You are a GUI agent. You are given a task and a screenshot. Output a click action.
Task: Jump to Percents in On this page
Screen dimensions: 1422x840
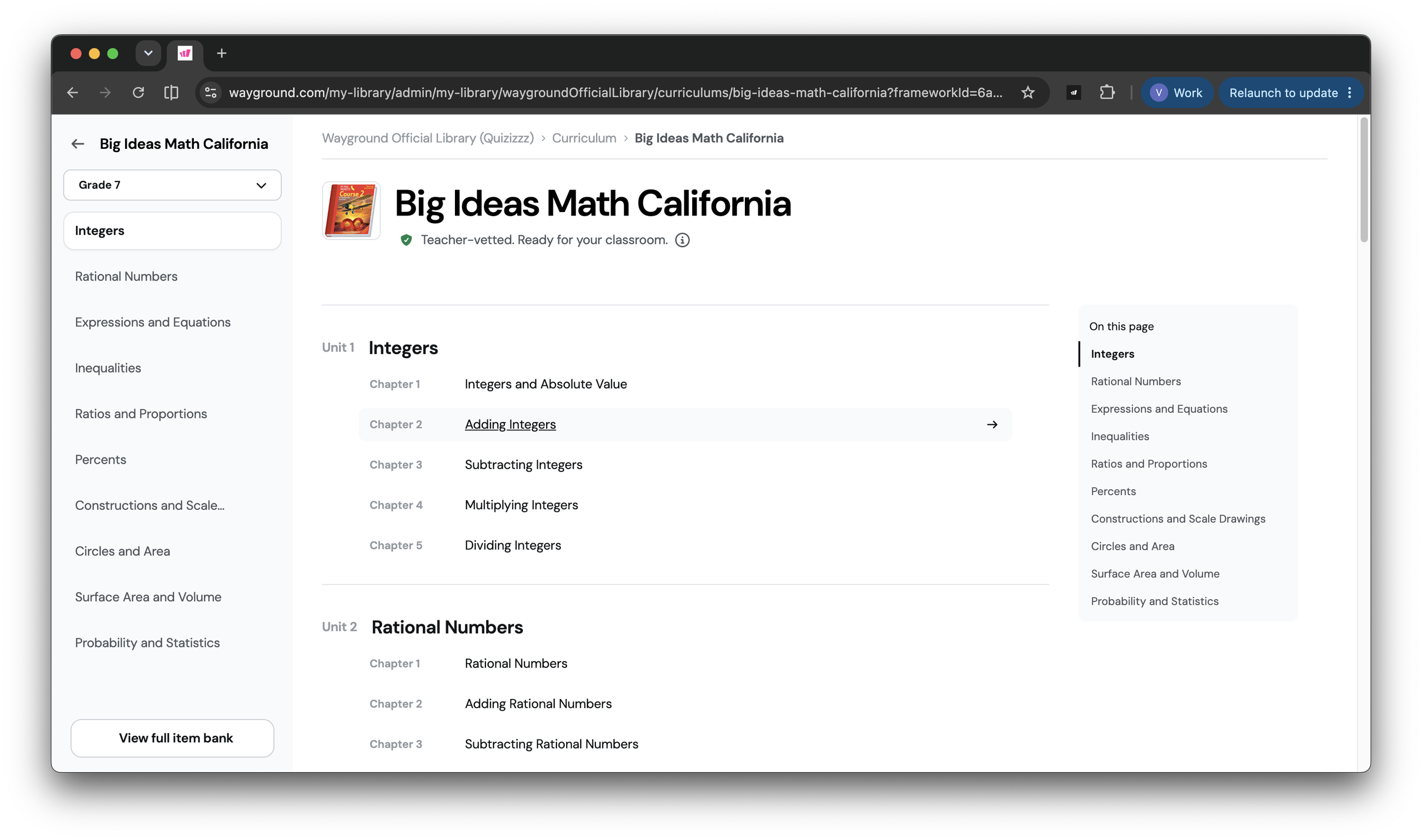[1113, 491]
